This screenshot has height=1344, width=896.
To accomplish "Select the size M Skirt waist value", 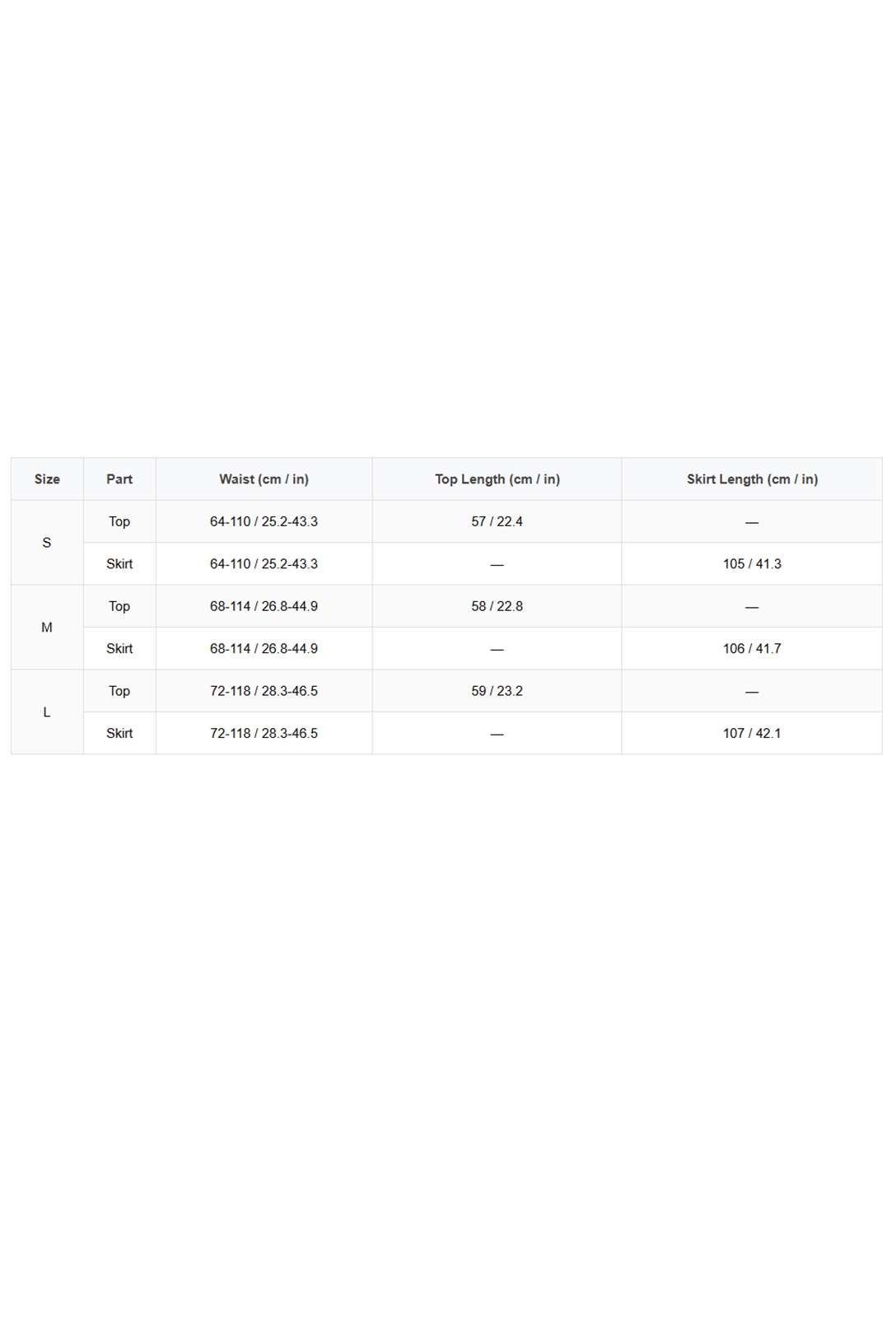I will (264, 649).
